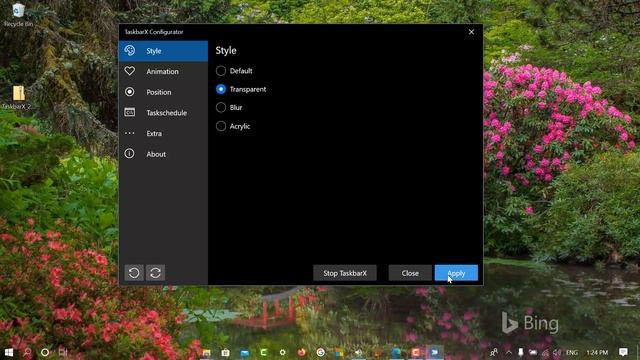Open Microsoft Store bag icon on taskbar

(x=225, y=352)
